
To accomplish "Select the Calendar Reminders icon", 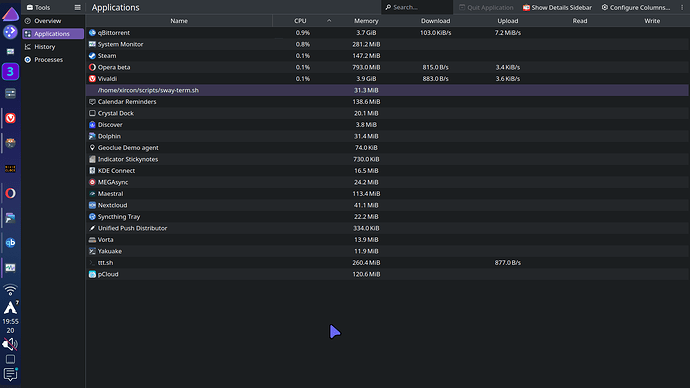I will pyautogui.click(x=92, y=102).
